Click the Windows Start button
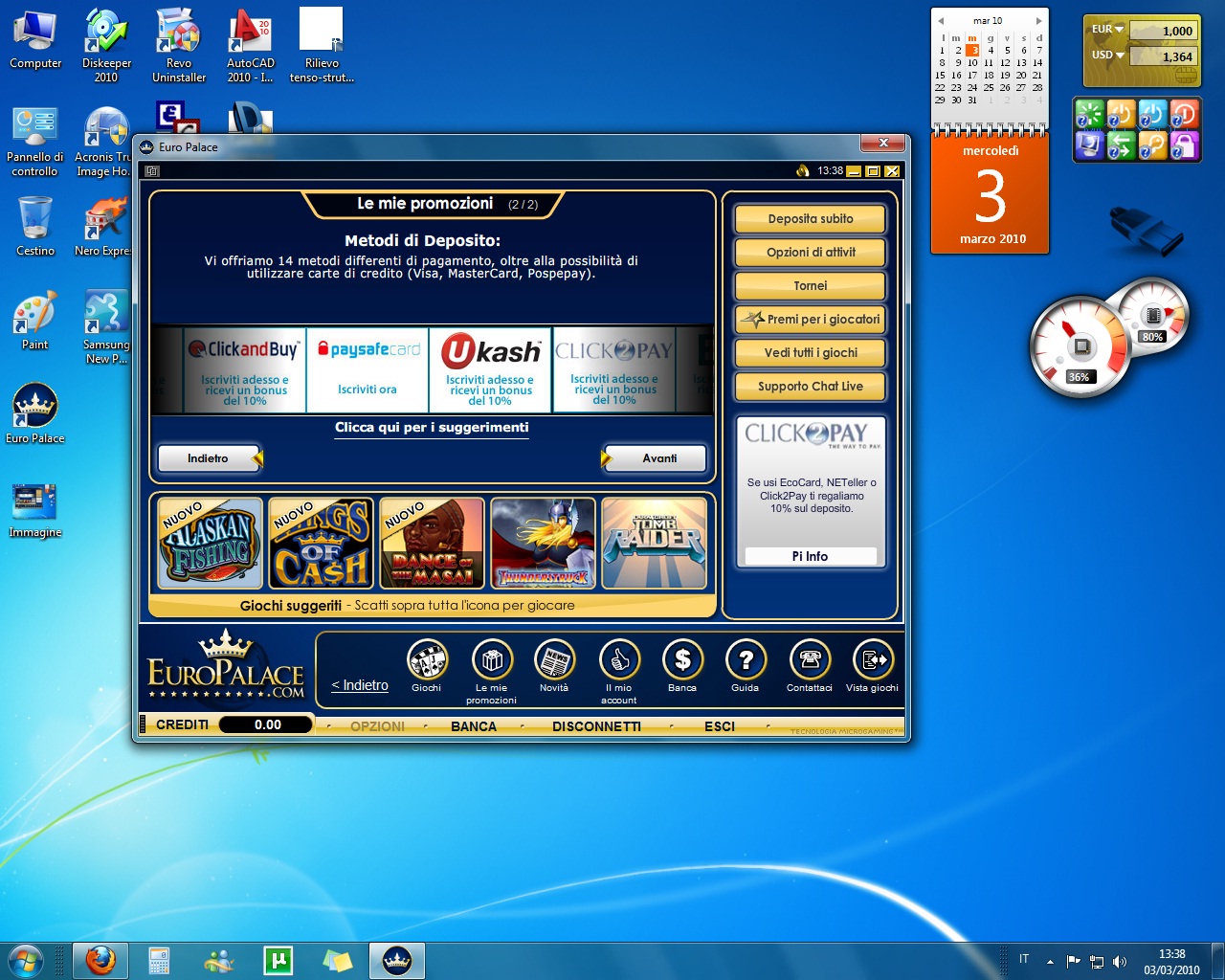Screen dimensions: 1225x980 tap(26, 960)
